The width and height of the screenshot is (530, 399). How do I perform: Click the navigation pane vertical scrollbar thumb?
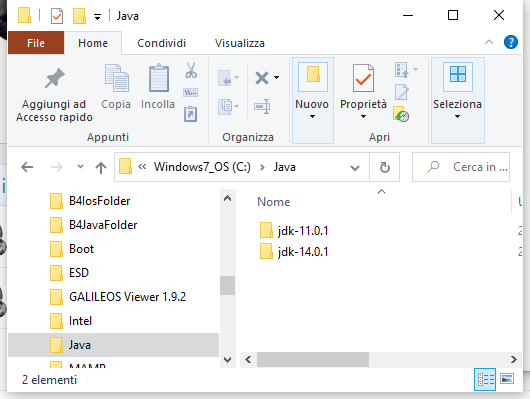(227, 285)
